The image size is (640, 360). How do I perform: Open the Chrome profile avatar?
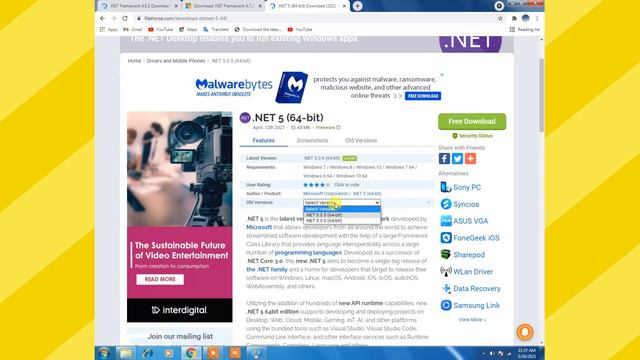[x=526, y=18]
